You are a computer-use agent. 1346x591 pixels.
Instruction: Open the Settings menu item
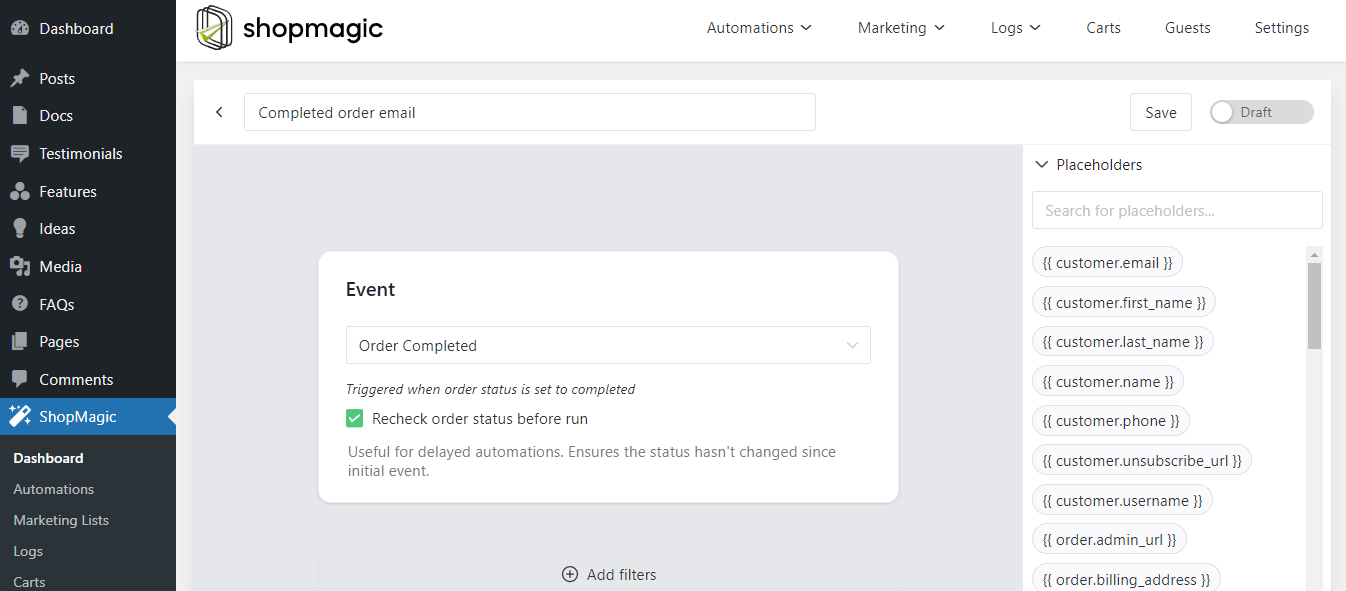pyautogui.click(x=1281, y=28)
